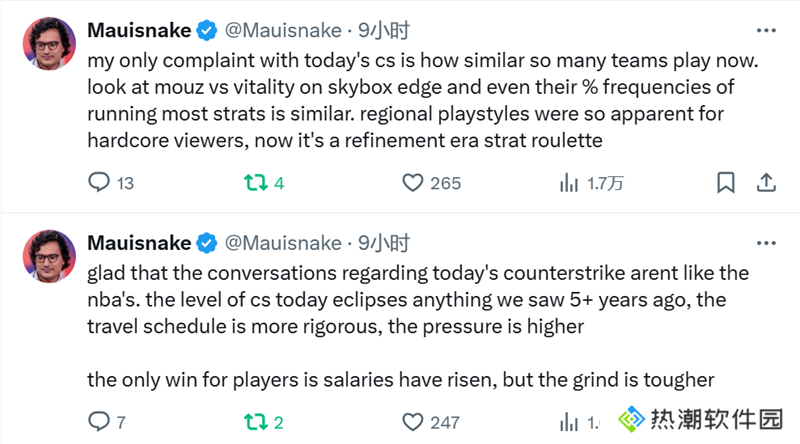The image size is (800, 444).
Task: Open the first tweet's 9小时 timestamp
Action: coord(383,31)
